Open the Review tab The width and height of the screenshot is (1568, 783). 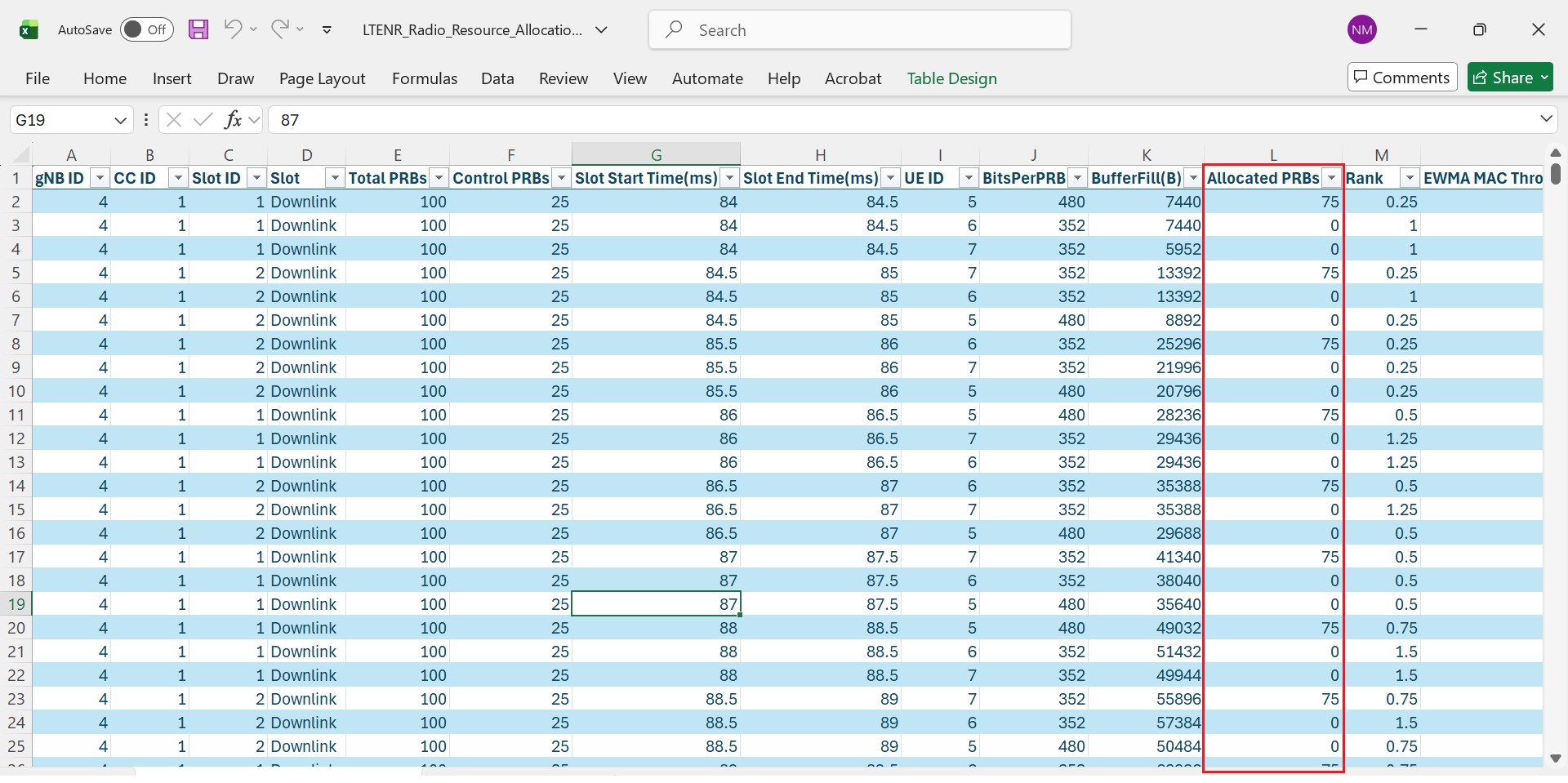coord(563,78)
